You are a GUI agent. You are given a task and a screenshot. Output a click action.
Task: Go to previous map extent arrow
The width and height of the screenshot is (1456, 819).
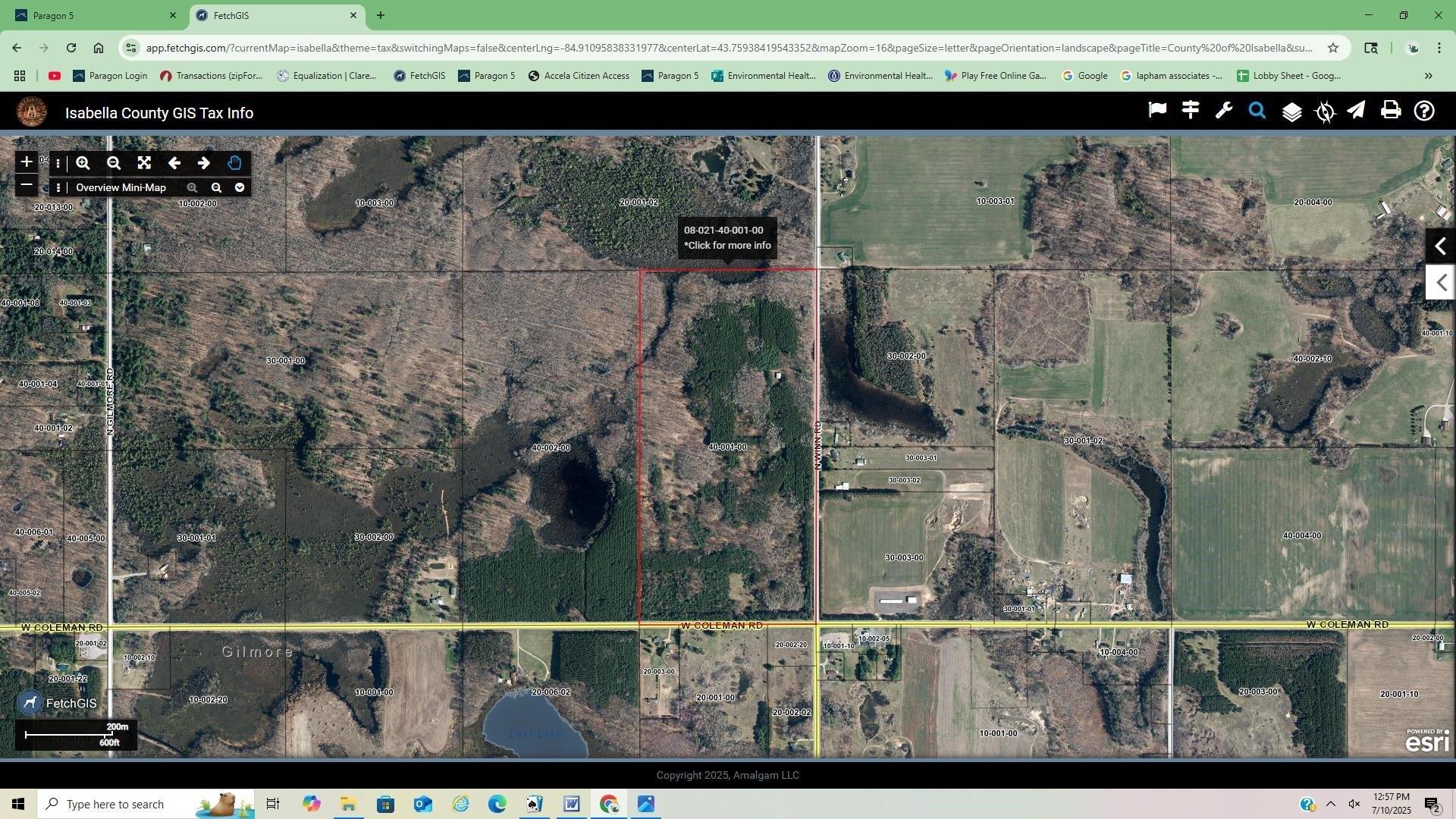174,163
